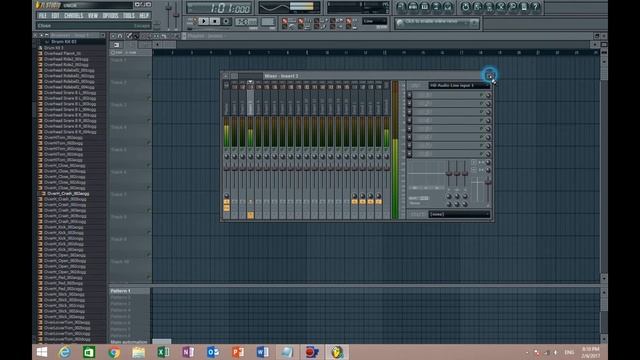Select Pattern 1 in the pattern list
This screenshot has width=640, height=360.
click(129, 291)
